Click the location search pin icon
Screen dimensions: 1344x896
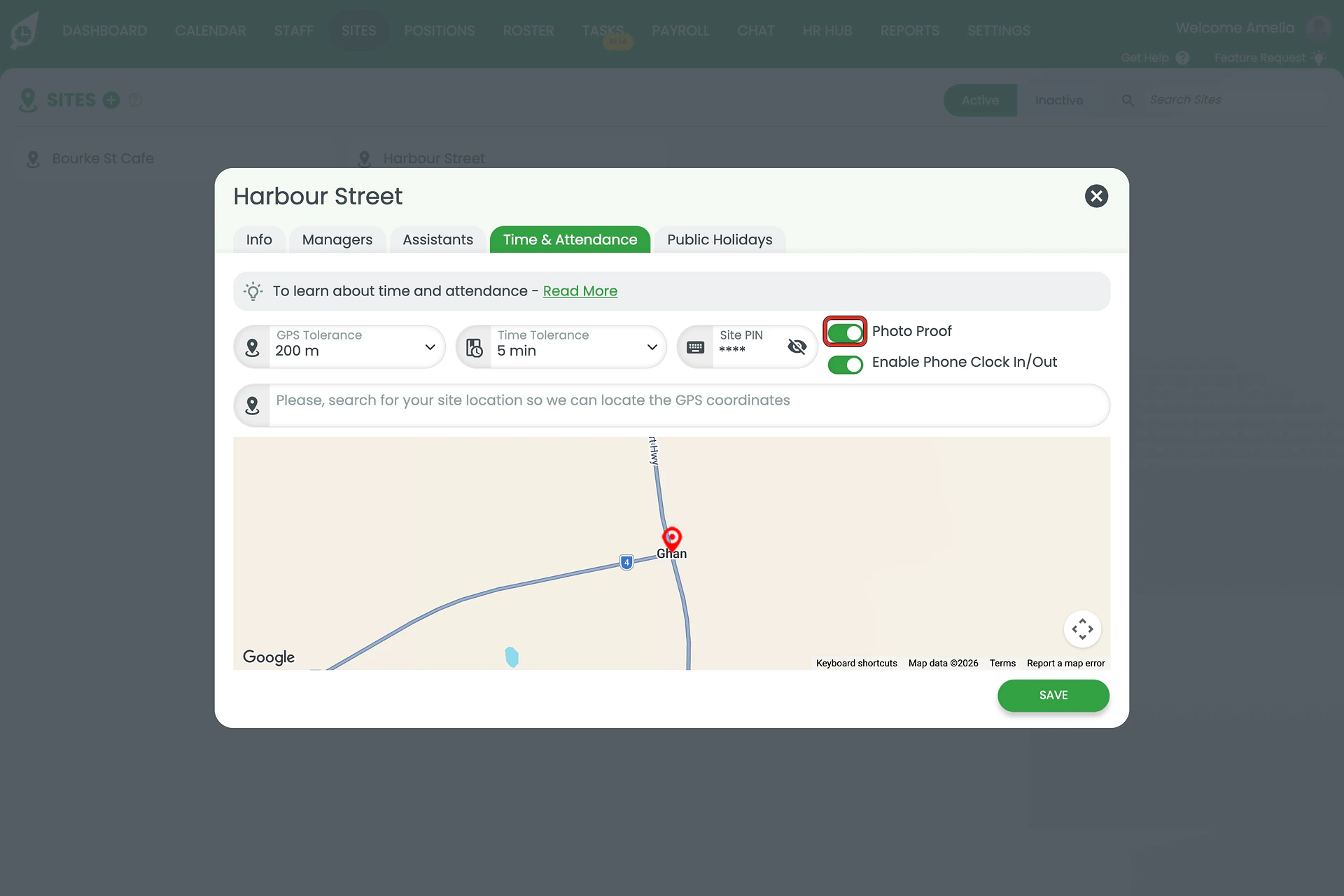point(253,405)
